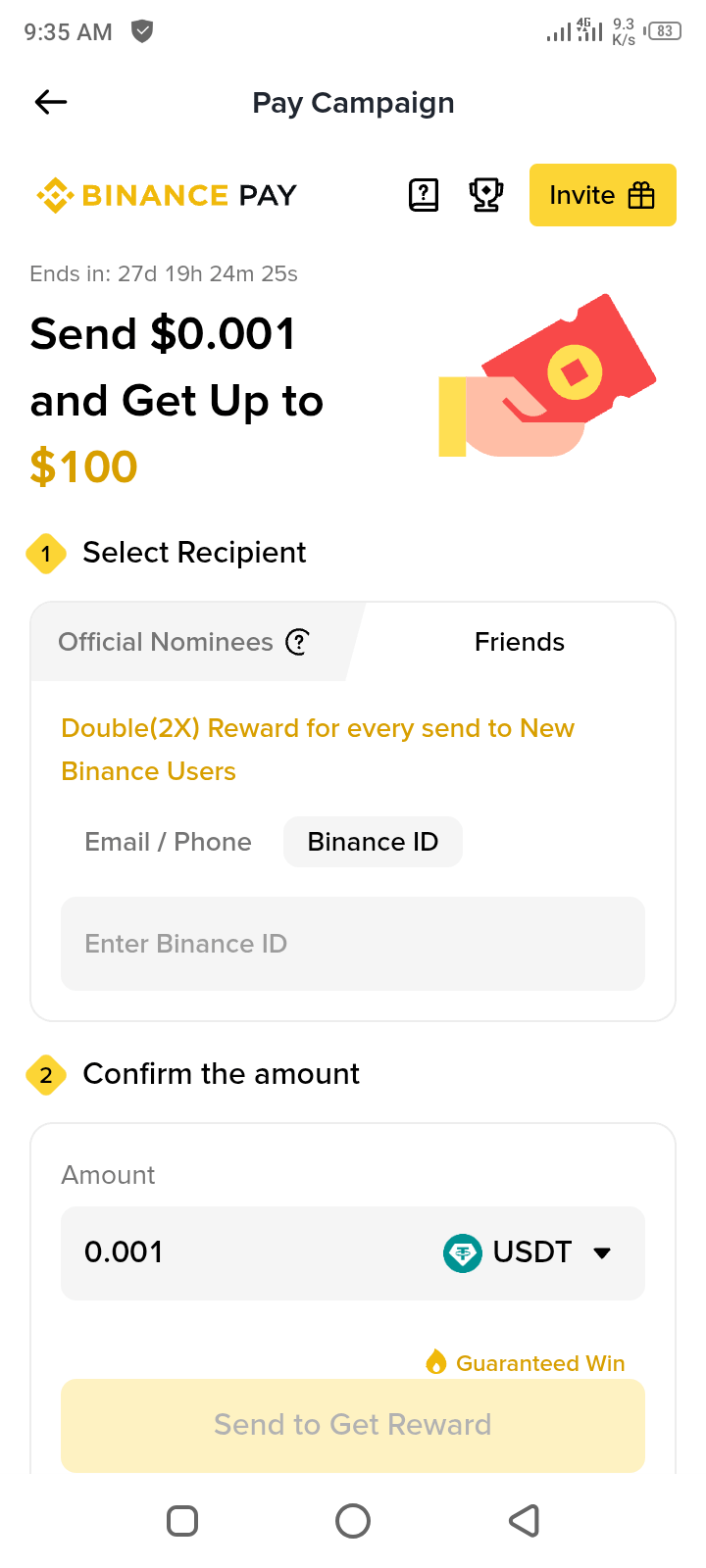Tap the back arrow icon
706x1568 pixels.
coord(51,102)
